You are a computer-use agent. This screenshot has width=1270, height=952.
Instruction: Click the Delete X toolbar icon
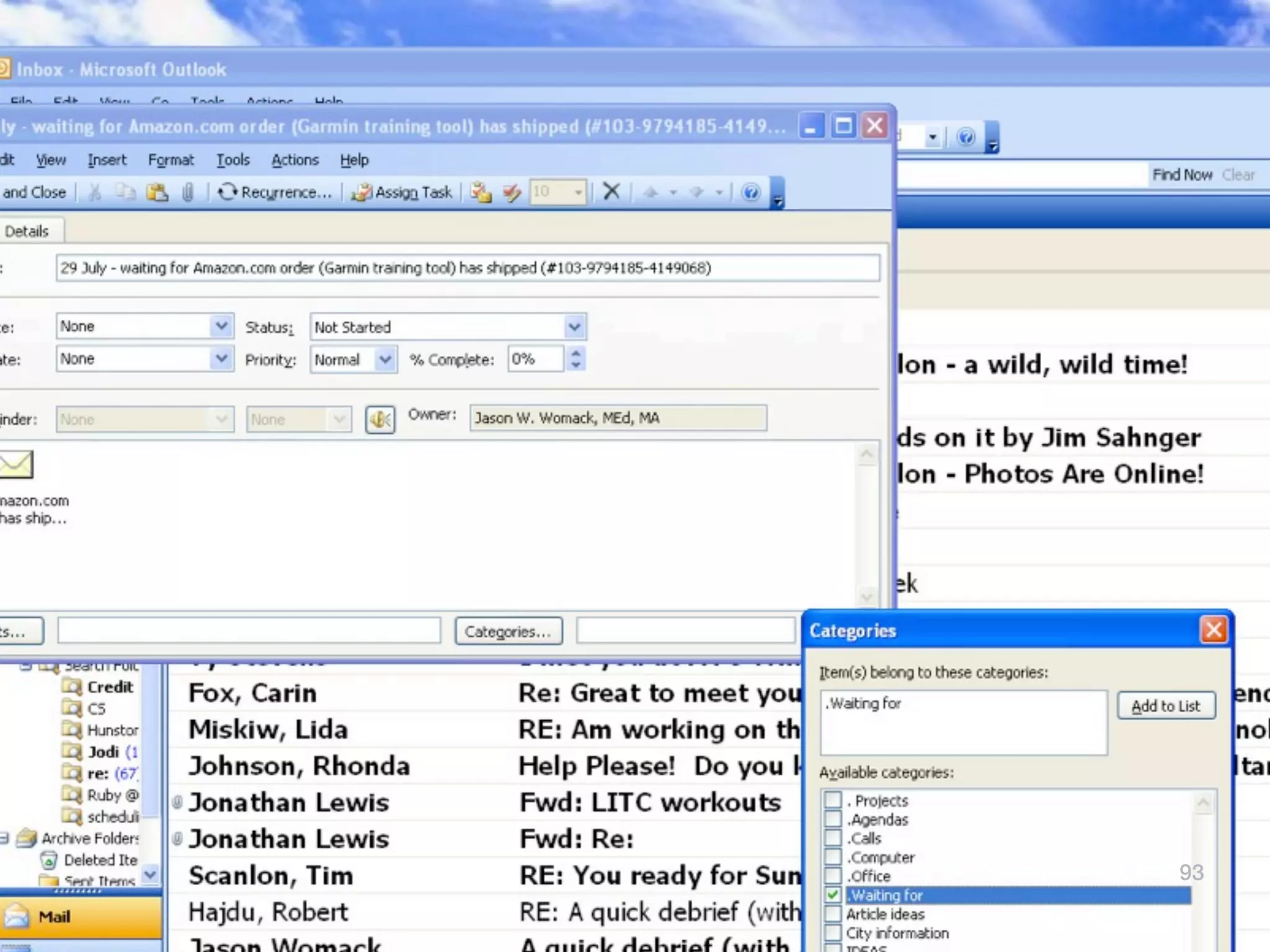click(x=611, y=192)
